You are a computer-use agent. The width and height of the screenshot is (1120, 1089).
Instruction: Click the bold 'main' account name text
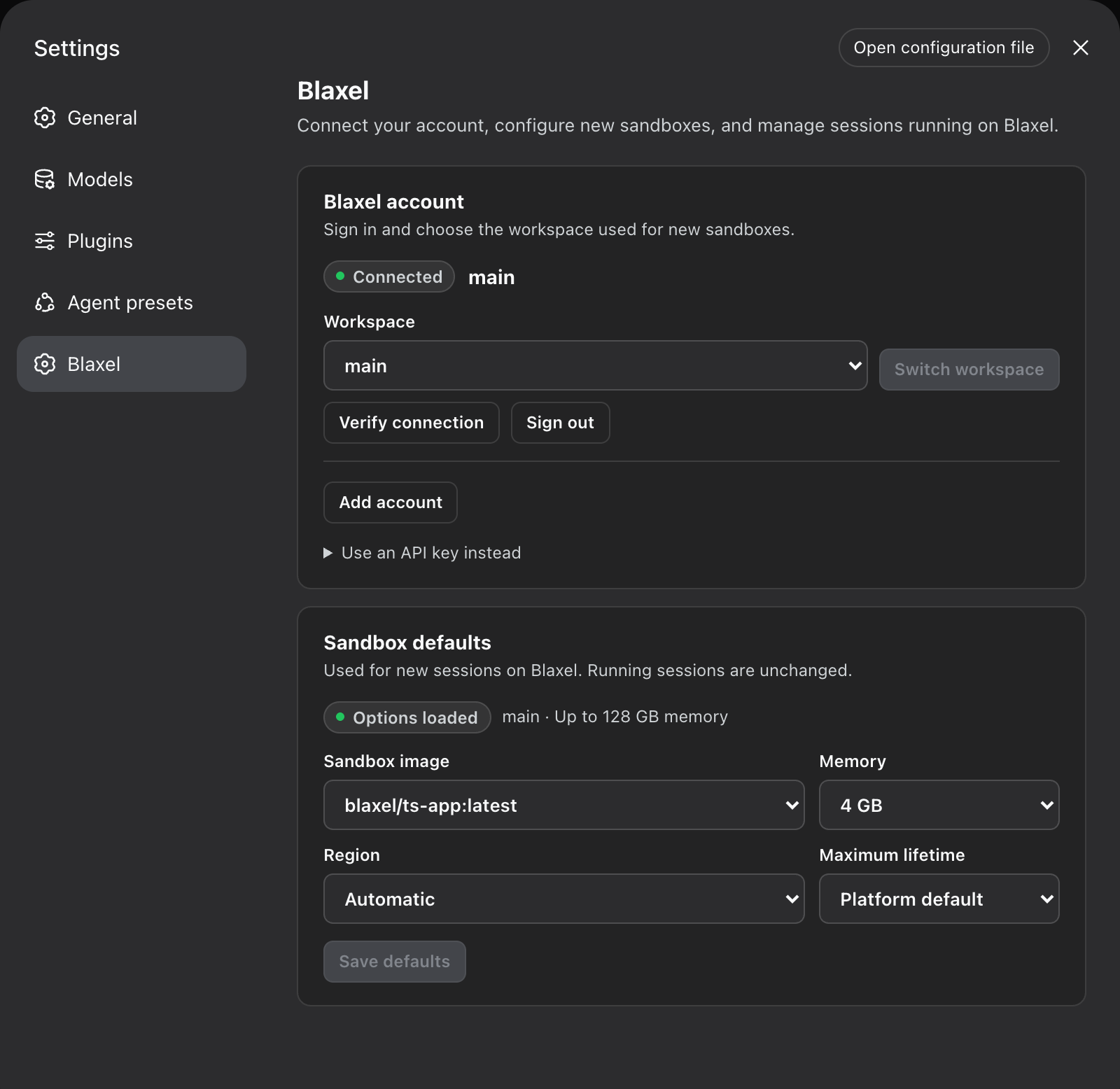tap(491, 277)
